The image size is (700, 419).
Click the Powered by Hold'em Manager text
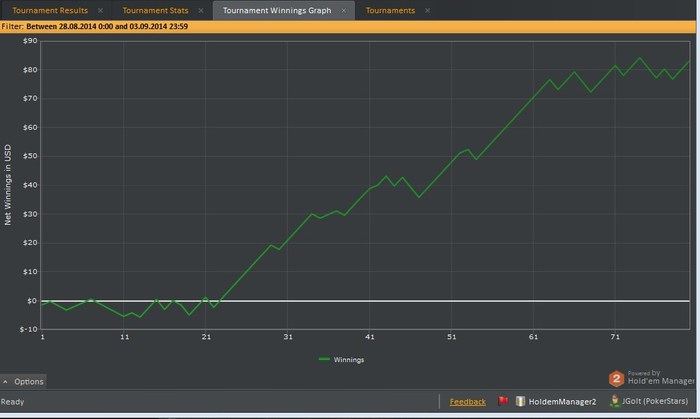661,377
